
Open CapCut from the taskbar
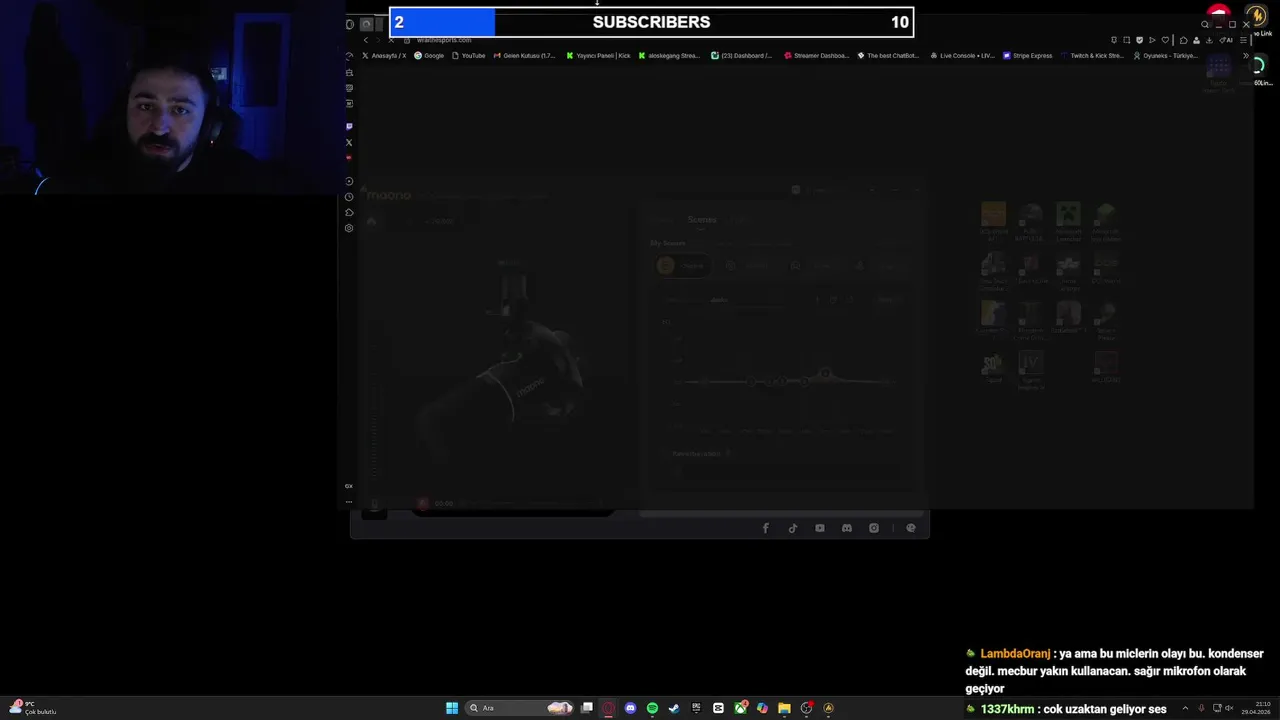pyautogui.click(x=718, y=708)
